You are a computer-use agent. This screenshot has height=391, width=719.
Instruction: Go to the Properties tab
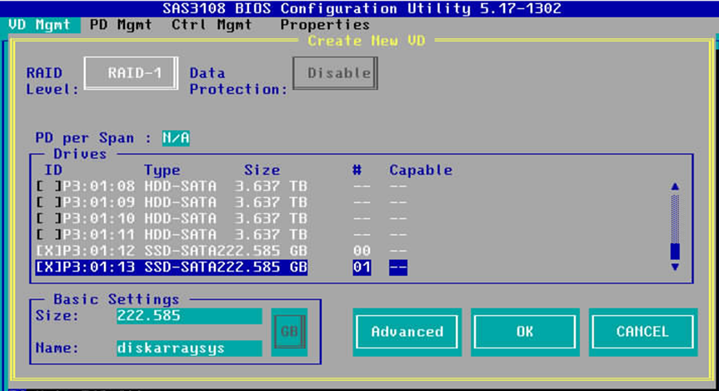(x=325, y=25)
